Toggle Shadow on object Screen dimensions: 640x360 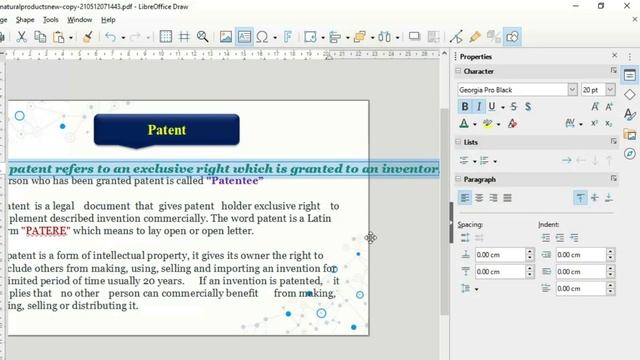[x=414, y=37]
